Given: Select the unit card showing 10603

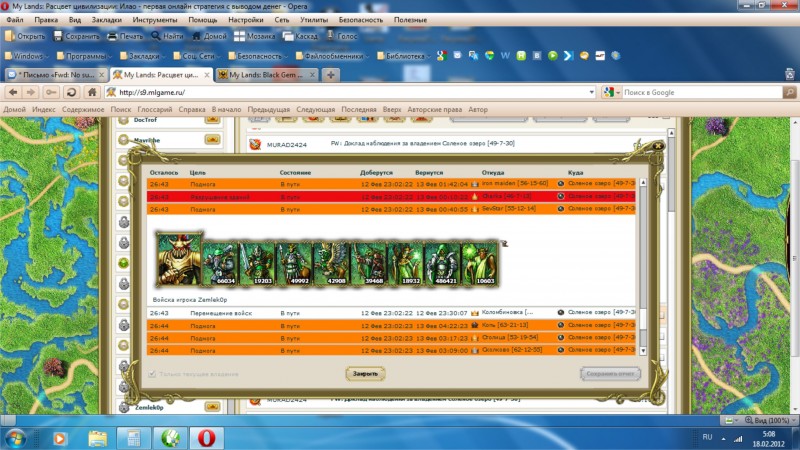Looking at the screenshot, I should 479,263.
